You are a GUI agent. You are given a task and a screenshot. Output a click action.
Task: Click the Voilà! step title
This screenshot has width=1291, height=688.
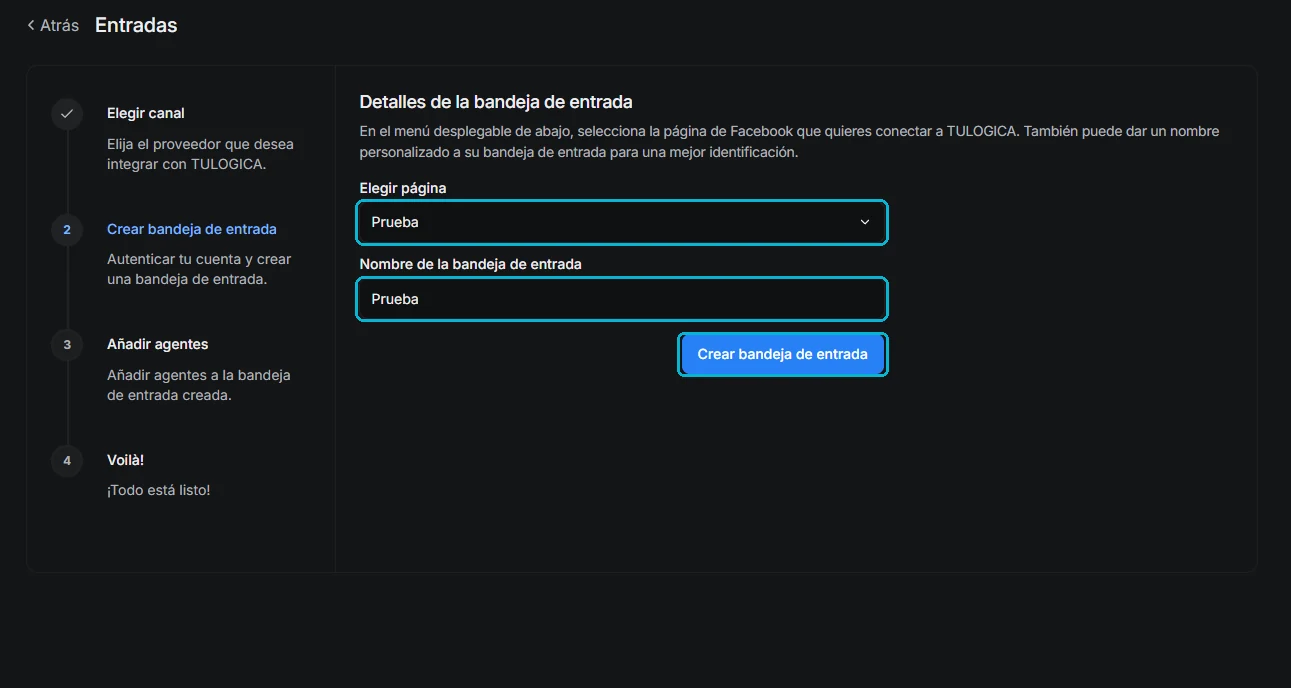pyautogui.click(x=126, y=460)
